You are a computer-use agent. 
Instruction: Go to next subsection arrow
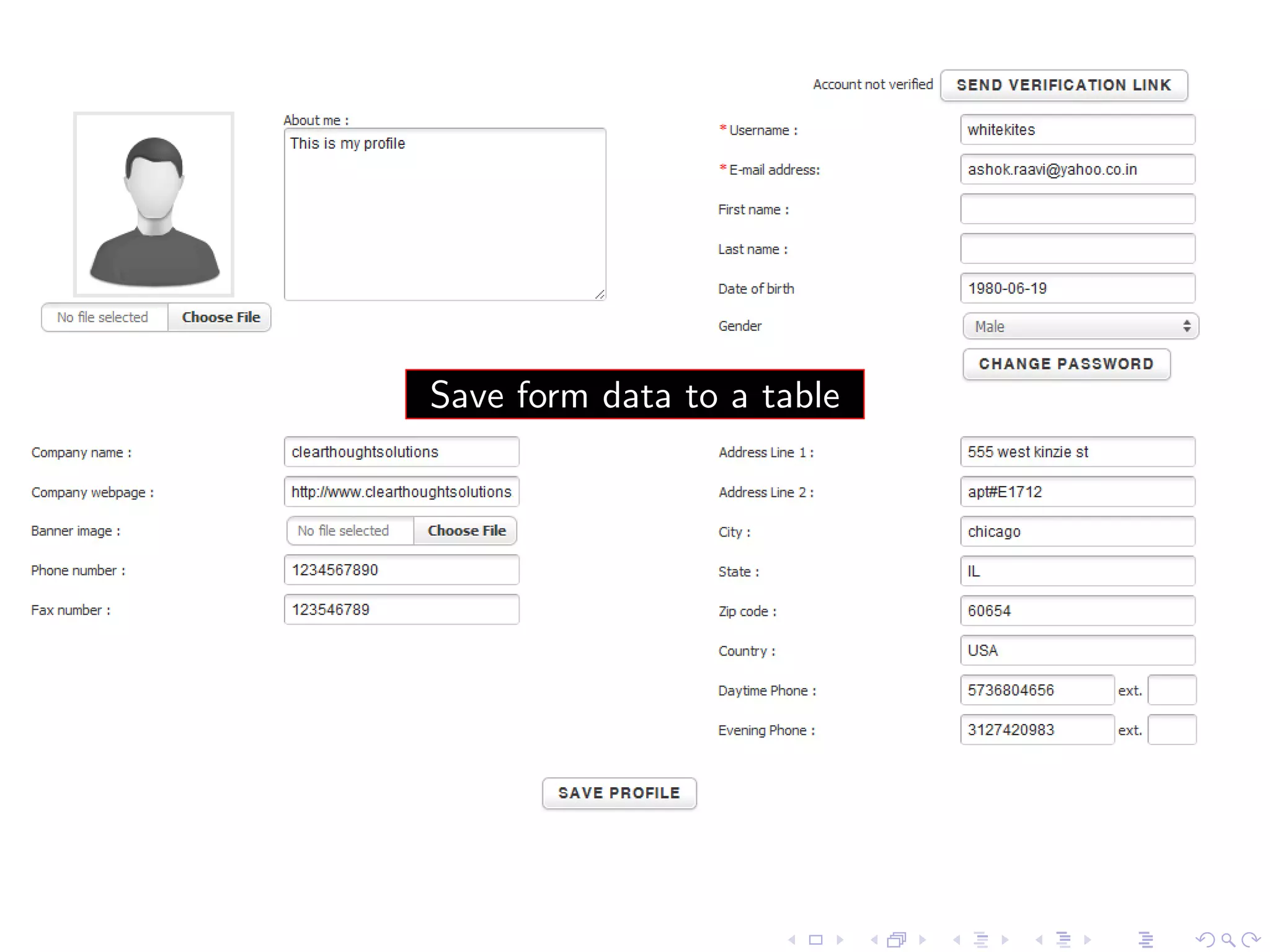pos(1005,940)
